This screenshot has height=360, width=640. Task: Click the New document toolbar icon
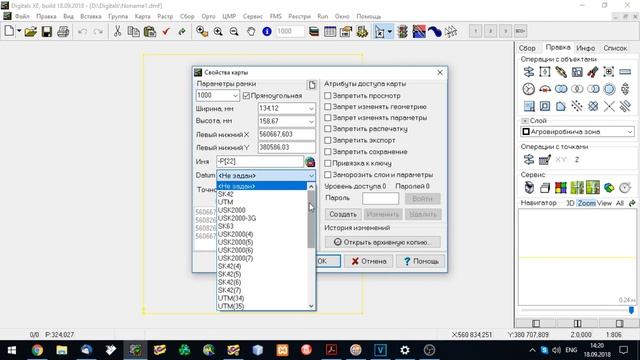[x=9, y=31]
